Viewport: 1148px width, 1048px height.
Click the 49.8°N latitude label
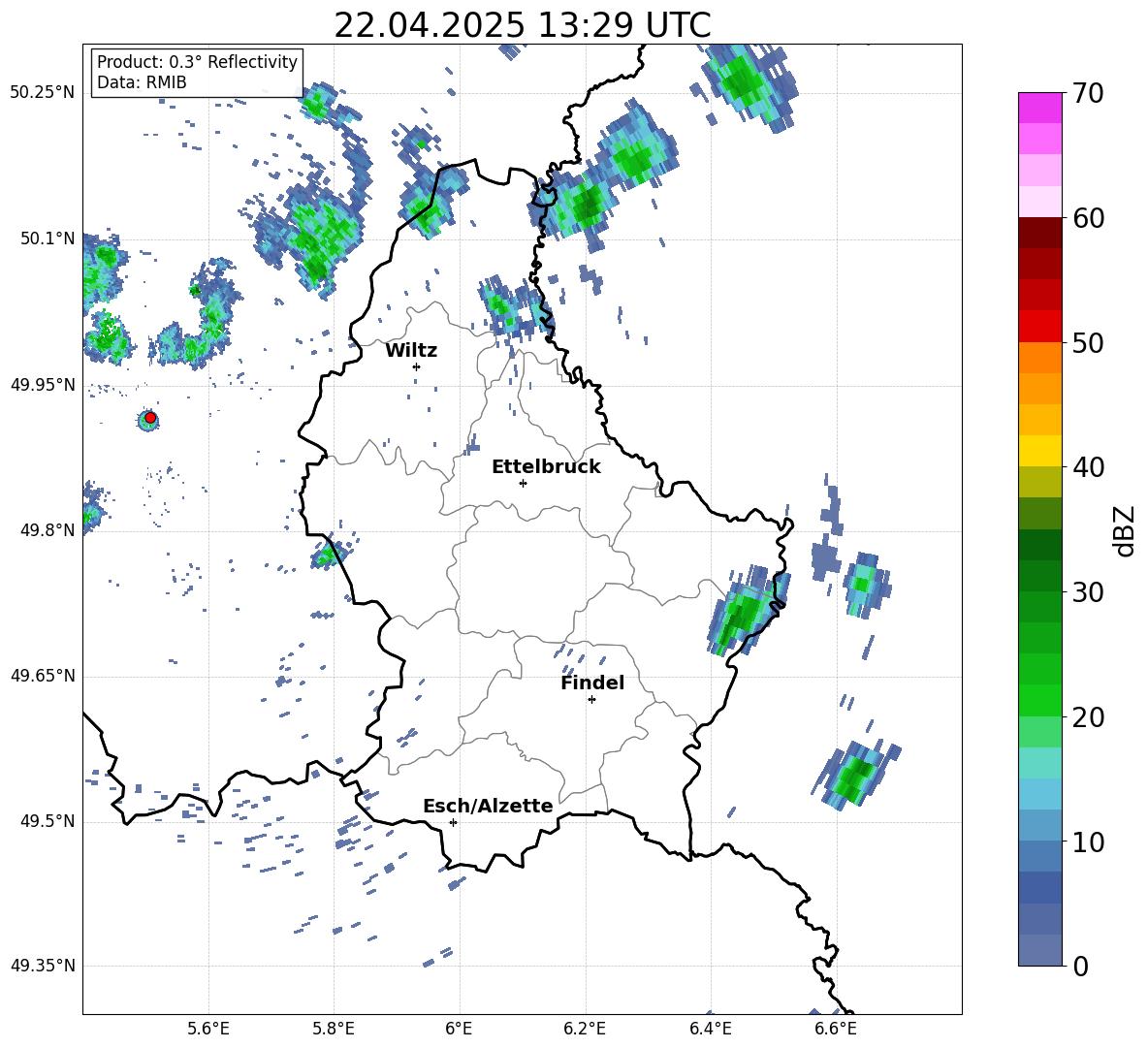tap(48, 530)
